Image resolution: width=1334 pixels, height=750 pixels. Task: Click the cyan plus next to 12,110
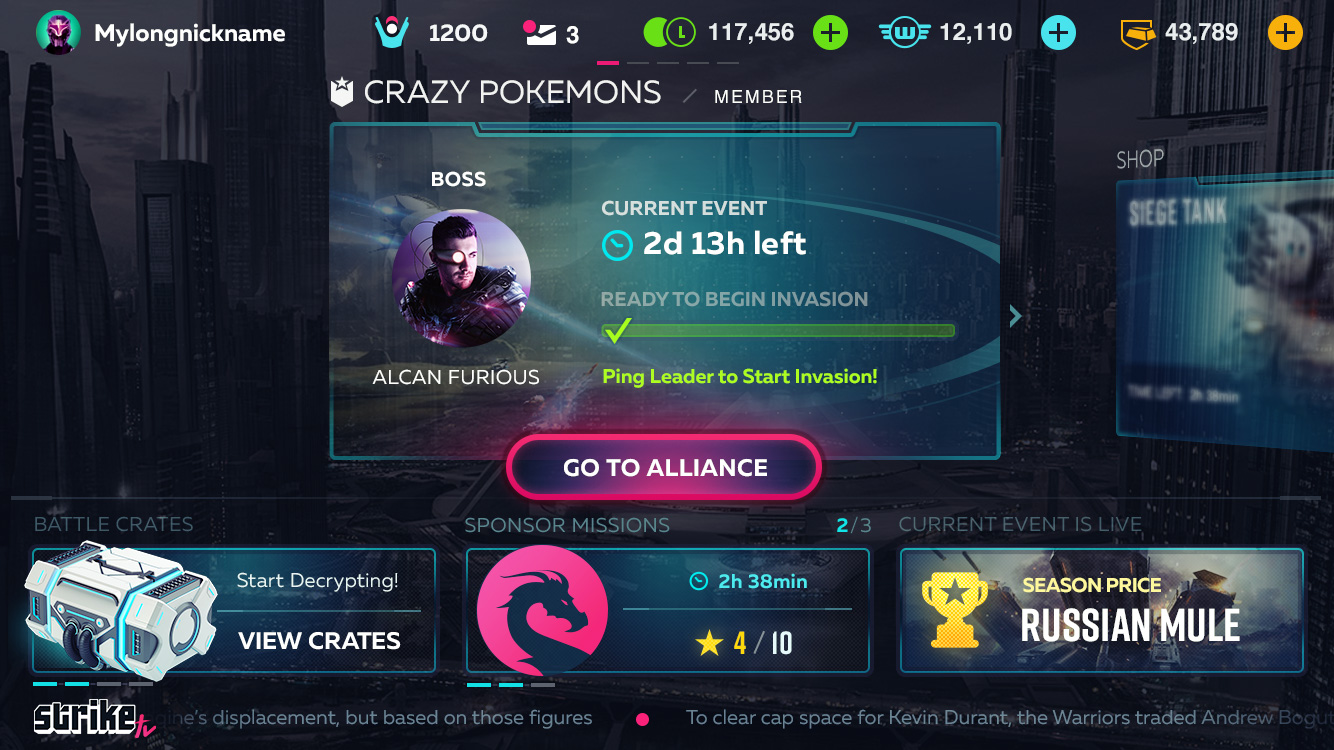coord(1058,33)
